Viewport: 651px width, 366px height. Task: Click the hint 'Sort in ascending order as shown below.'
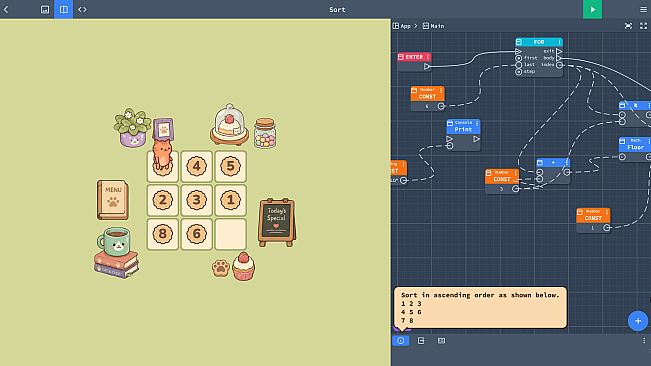pyautogui.click(x=480, y=295)
